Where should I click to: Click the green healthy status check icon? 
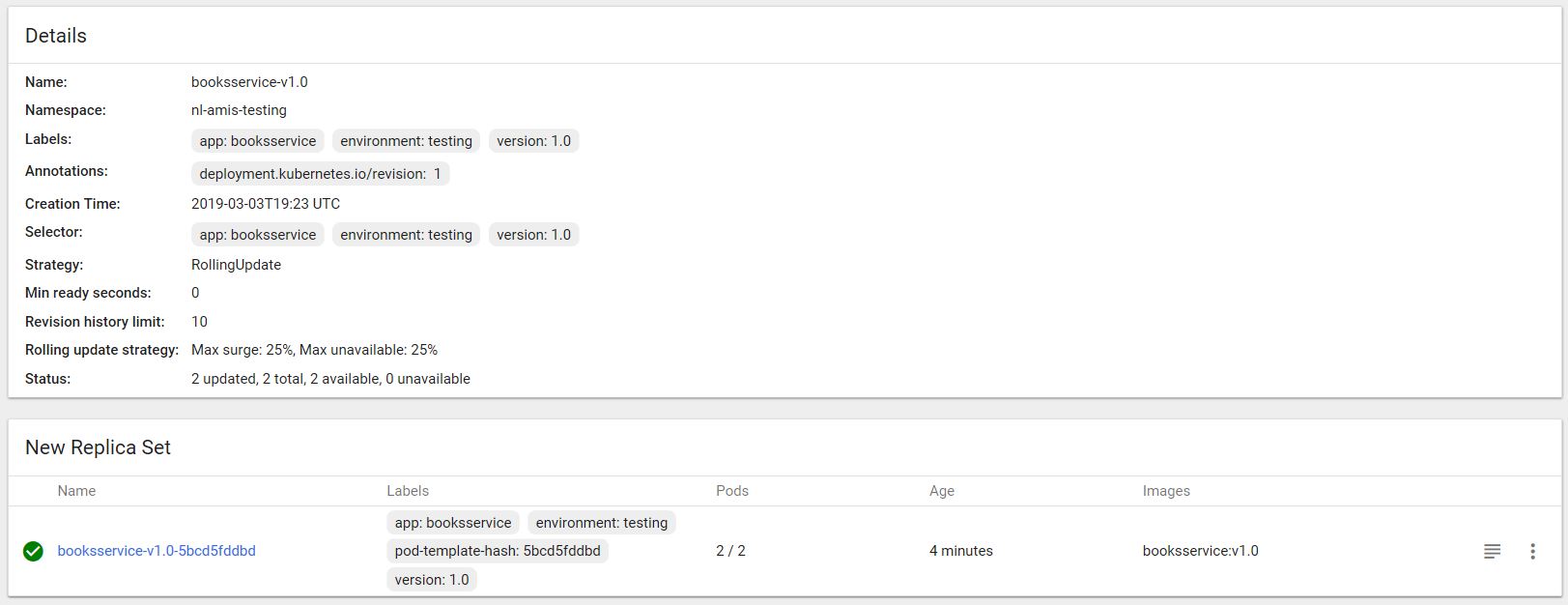click(33, 551)
